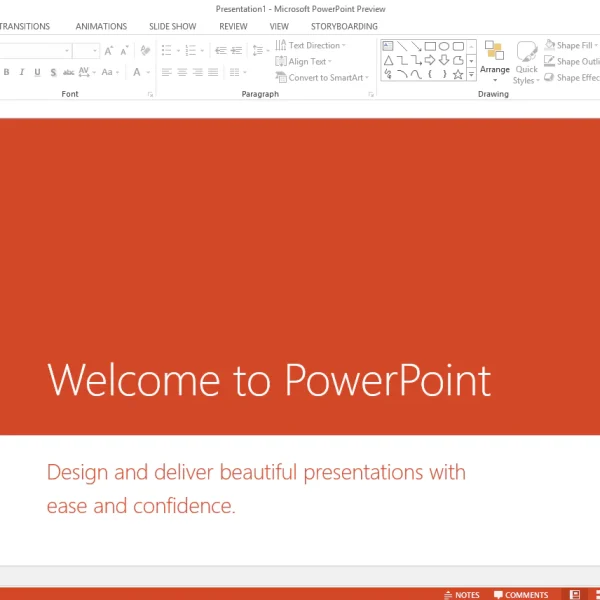Select straight Line shape

click(x=402, y=46)
